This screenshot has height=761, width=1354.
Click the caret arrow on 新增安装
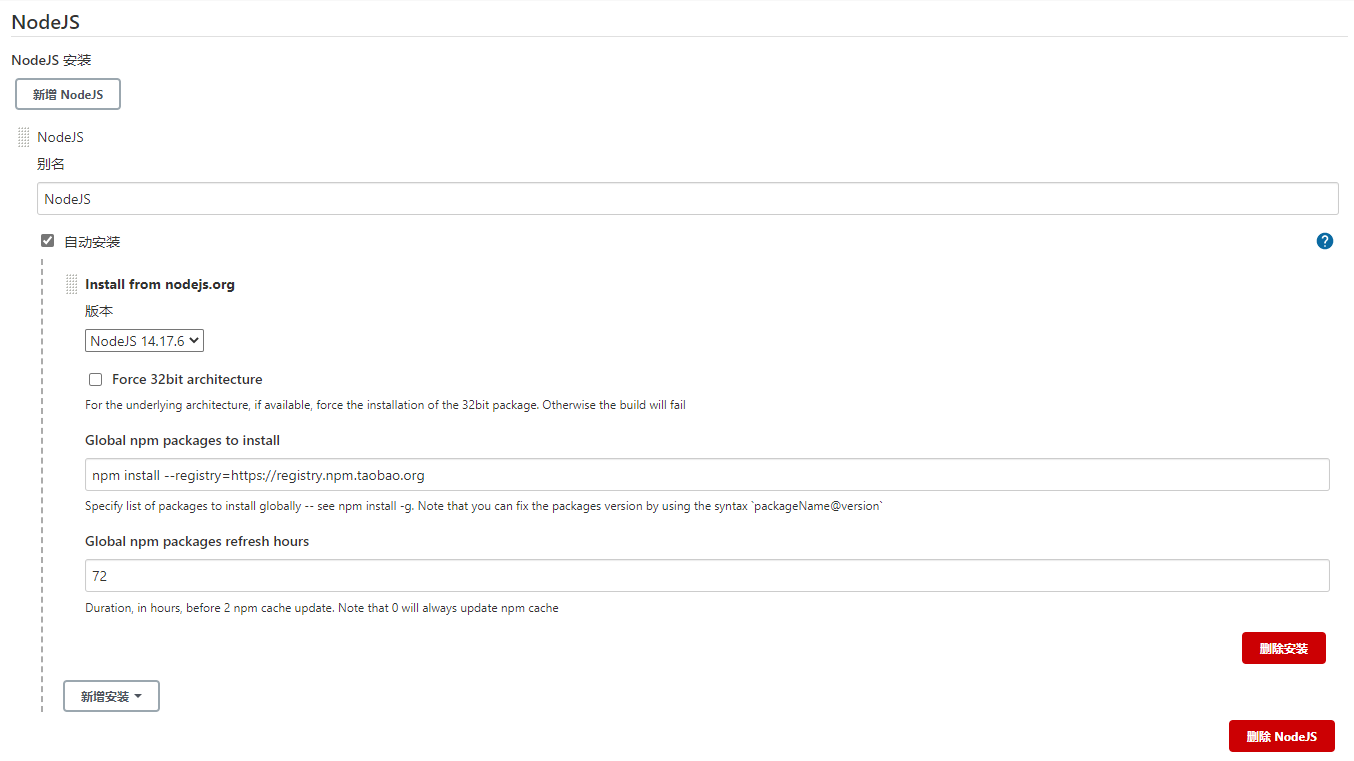(138, 696)
